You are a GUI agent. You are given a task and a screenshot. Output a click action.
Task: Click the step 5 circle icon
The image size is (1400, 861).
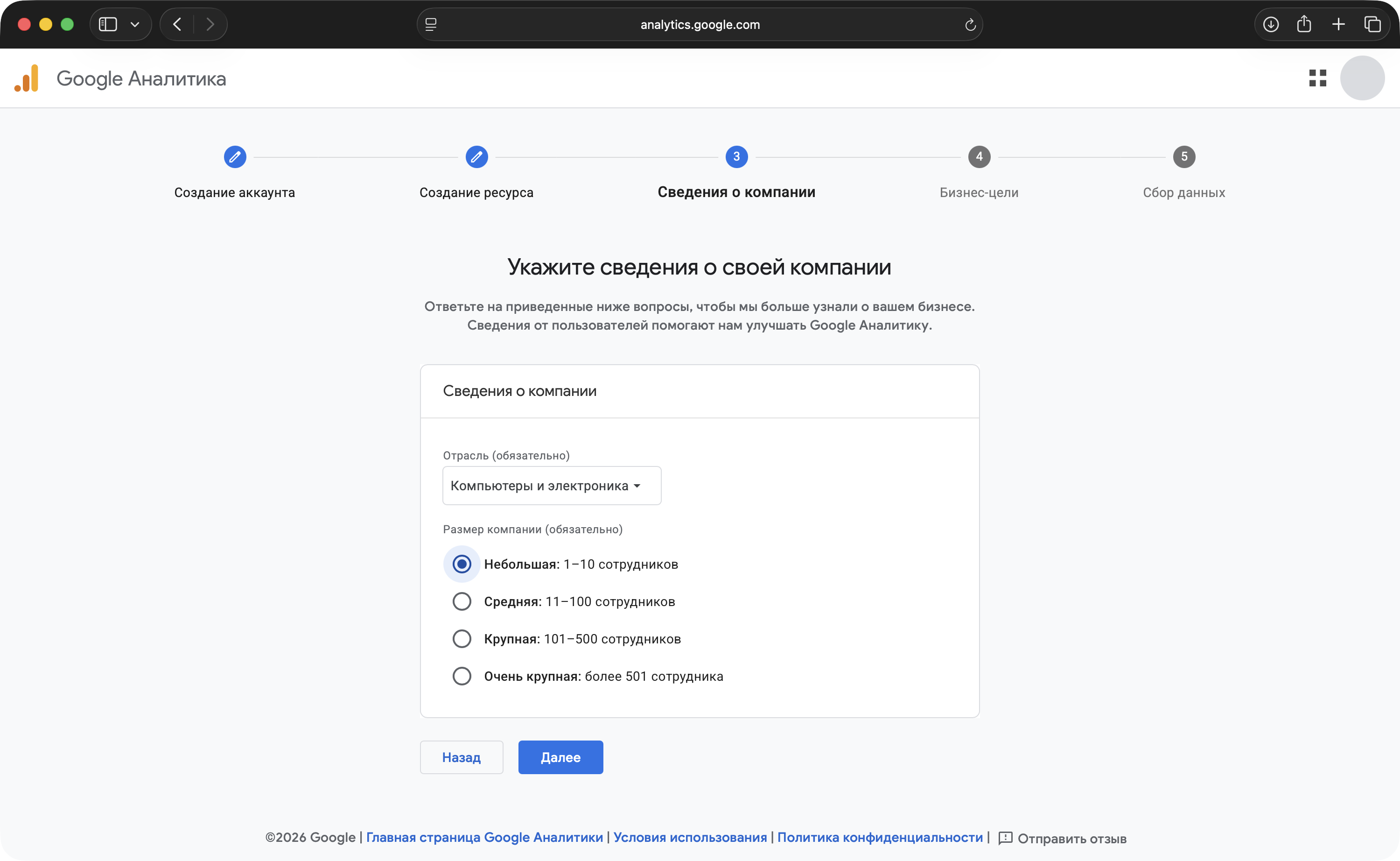(1184, 156)
